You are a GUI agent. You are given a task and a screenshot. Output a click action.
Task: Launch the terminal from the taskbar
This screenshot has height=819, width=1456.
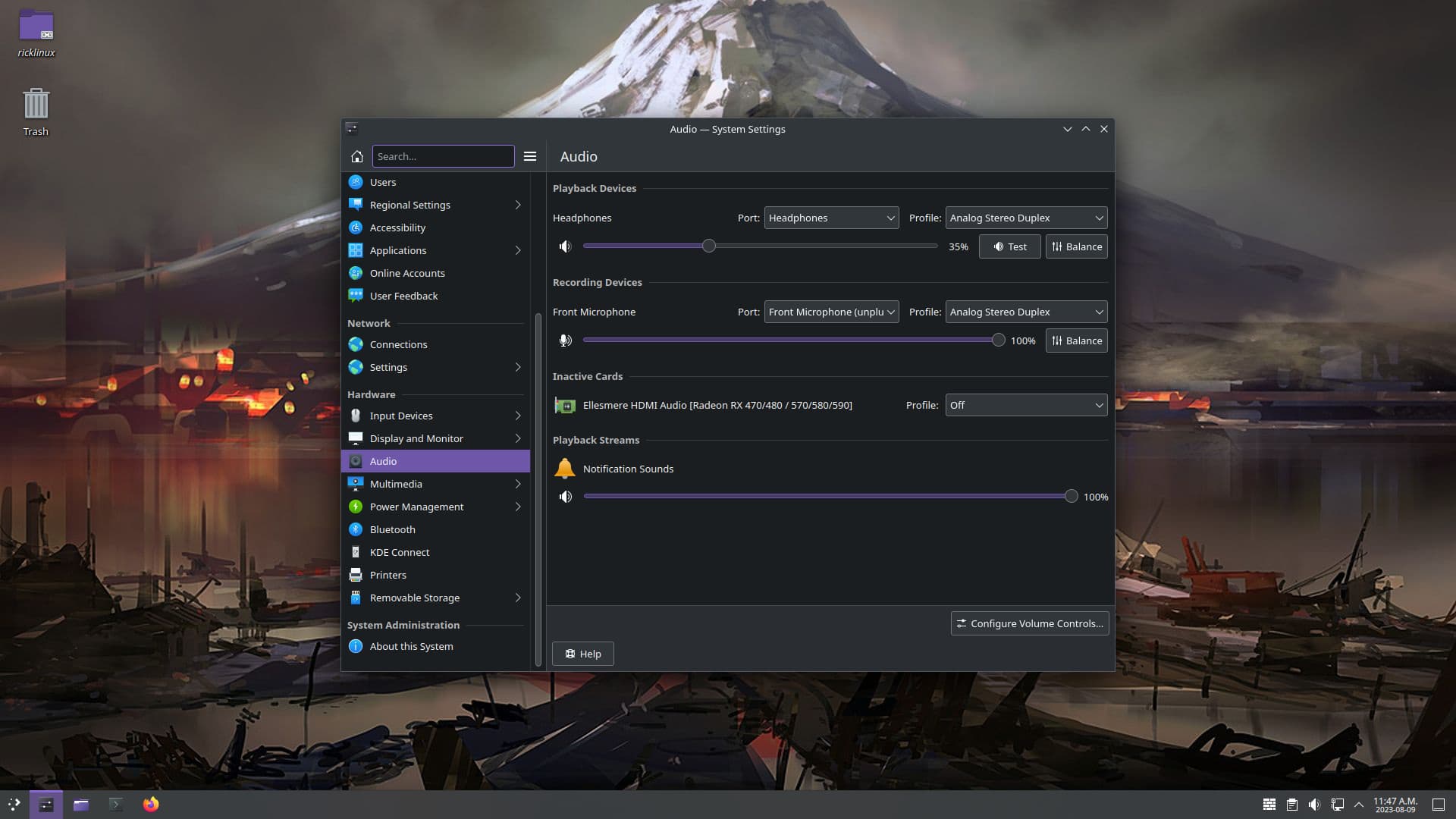pyautogui.click(x=116, y=805)
